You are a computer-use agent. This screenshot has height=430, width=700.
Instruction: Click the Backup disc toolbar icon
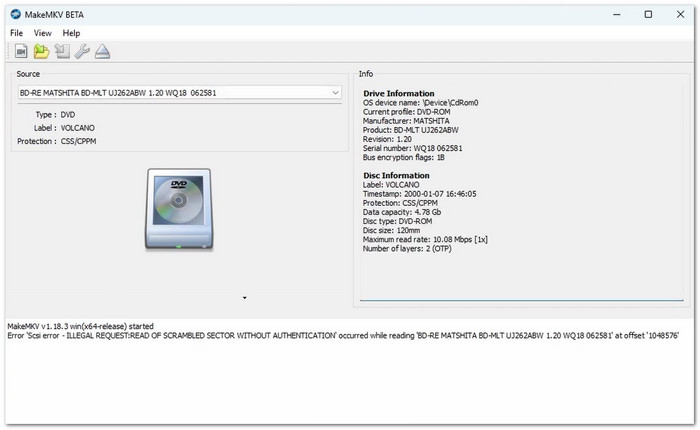(x=62, y=51)
